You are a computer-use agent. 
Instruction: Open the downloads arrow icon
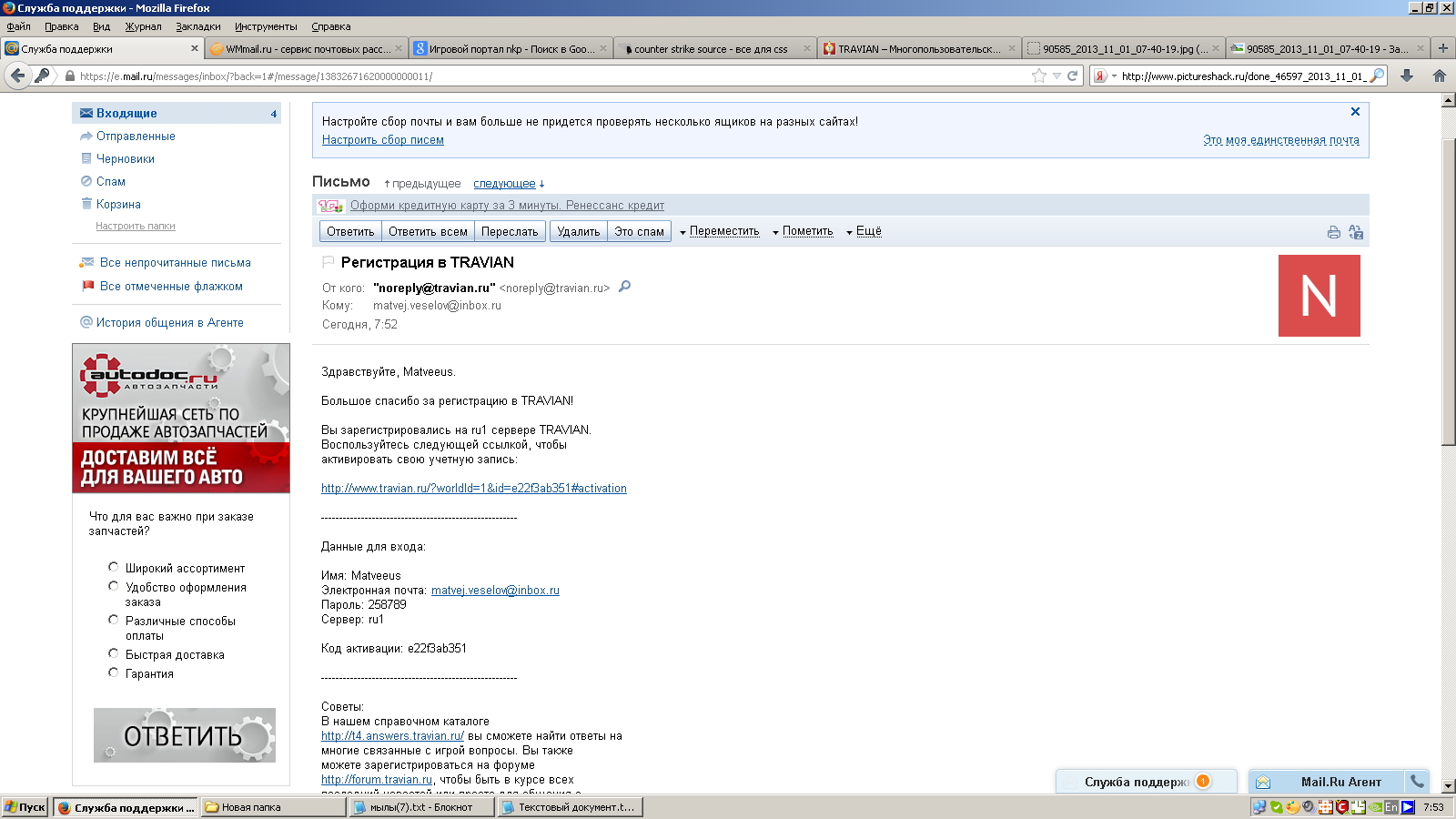coord(1407,76)
